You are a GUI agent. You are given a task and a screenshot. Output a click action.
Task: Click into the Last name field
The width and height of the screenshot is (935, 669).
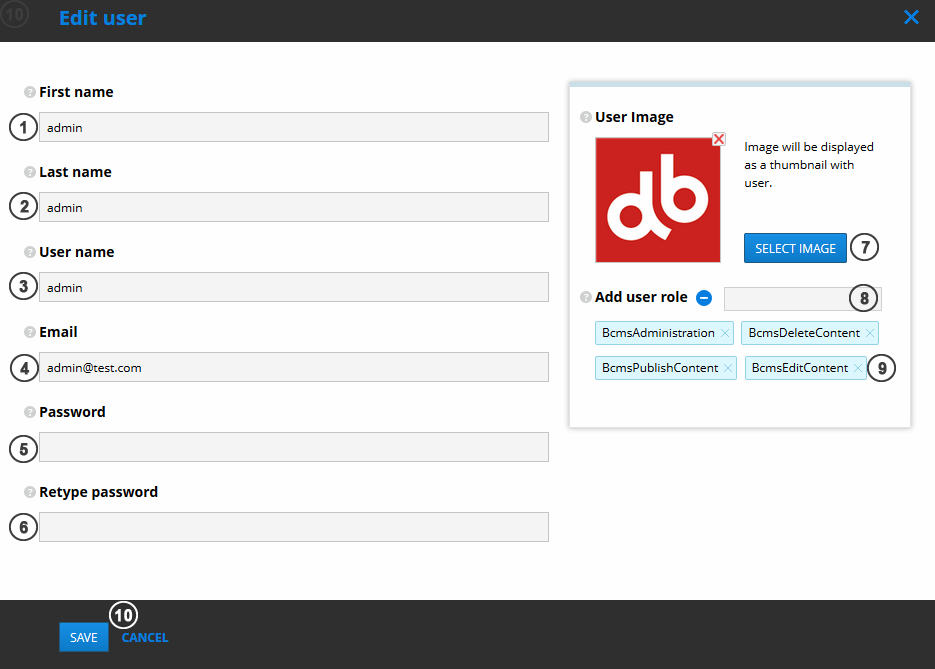coord(293,207)
